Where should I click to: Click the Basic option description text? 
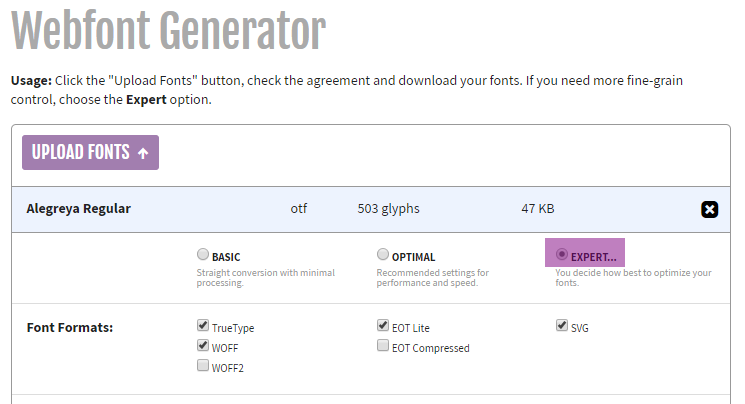click(x=266, y=278)
